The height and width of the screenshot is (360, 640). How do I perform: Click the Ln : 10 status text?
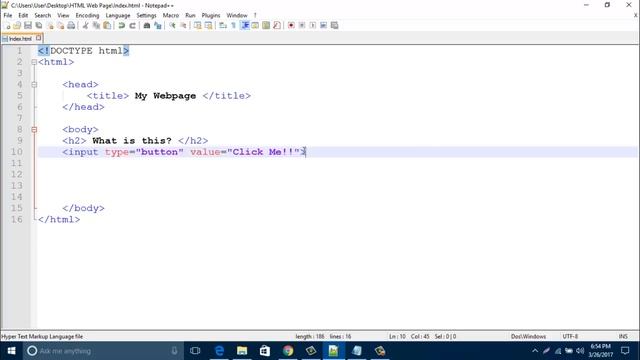[x=397, y=336]
